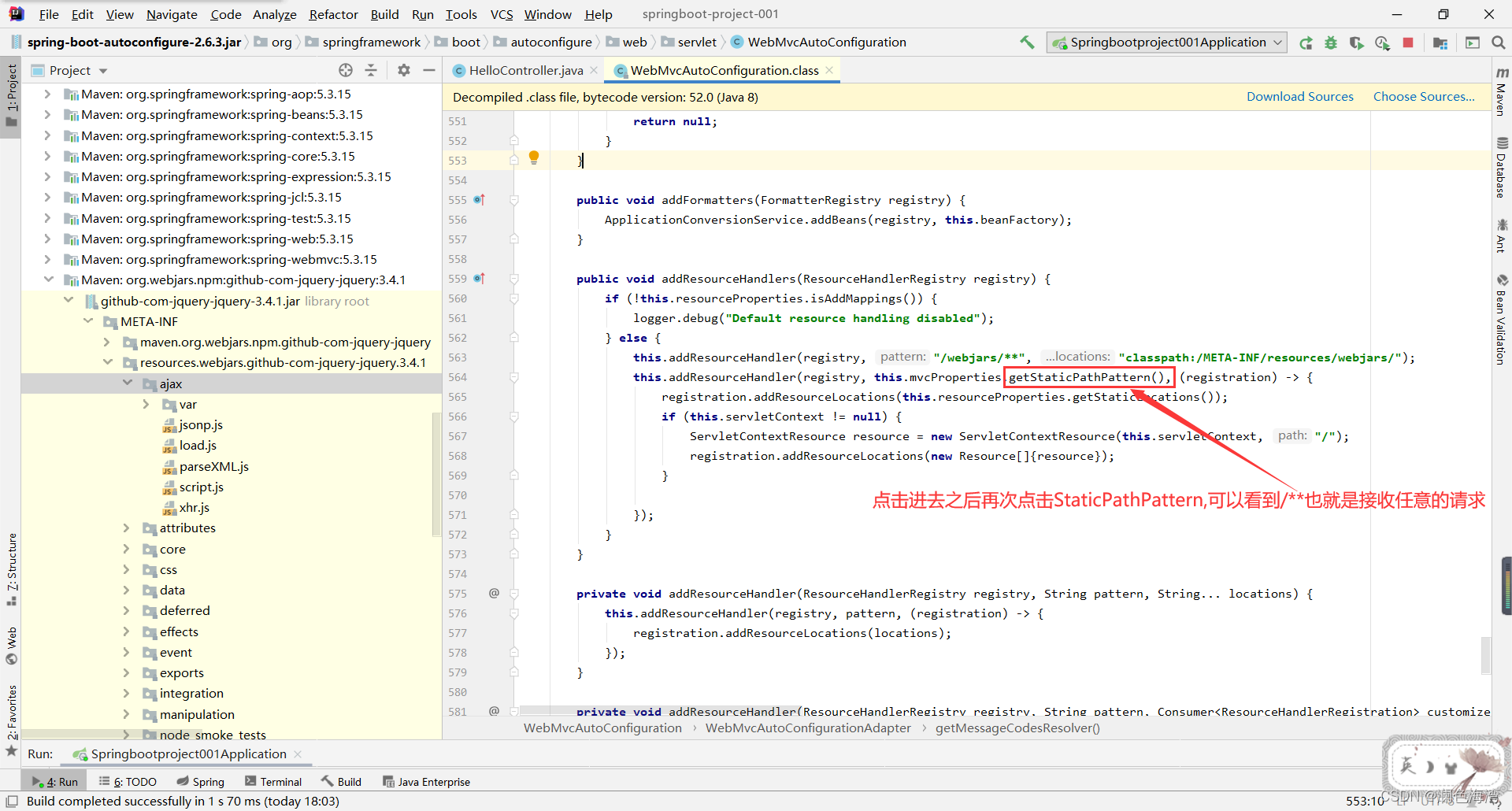This screenshot has height=811, width=1512.
Task: Open the Refactor menu
Action: 333,14
